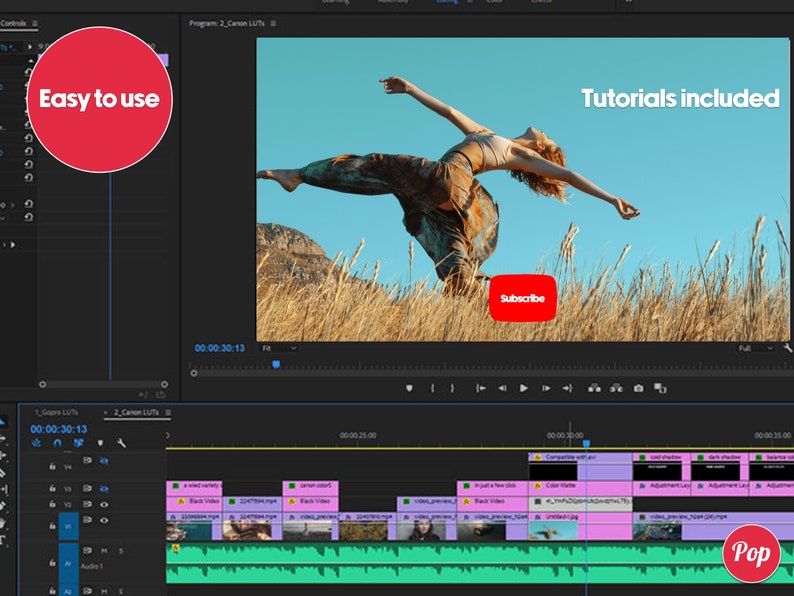Solo audio track A2 with S

coord(121,591)
